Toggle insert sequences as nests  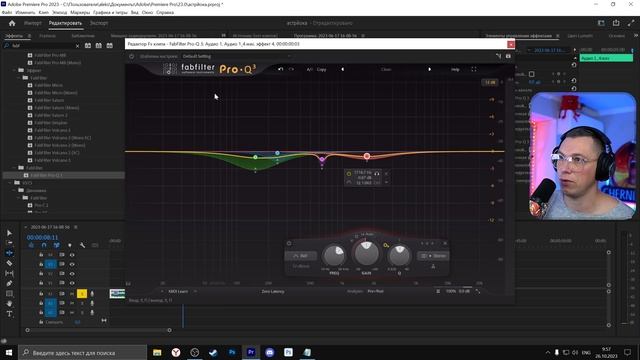[31, 245]
